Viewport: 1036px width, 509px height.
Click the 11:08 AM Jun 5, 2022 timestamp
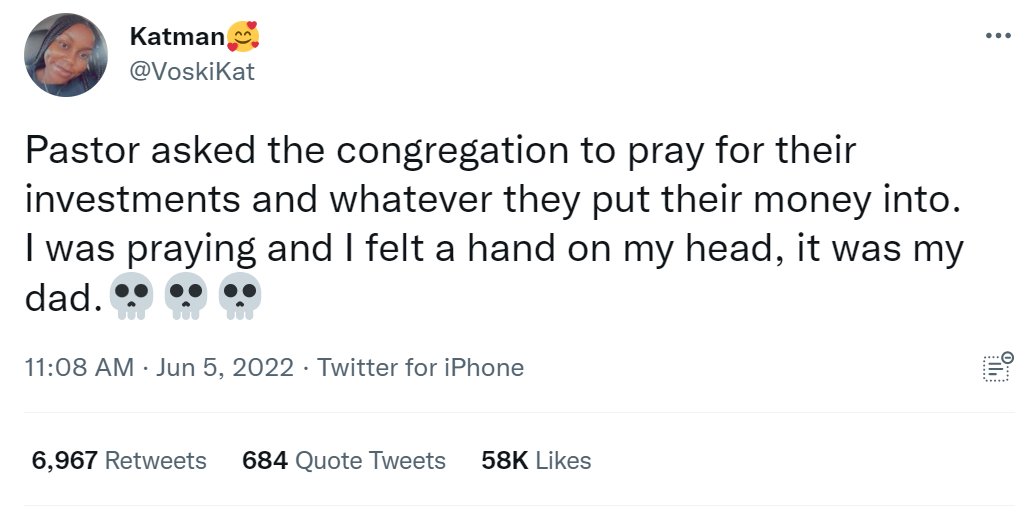coord(158,367)
